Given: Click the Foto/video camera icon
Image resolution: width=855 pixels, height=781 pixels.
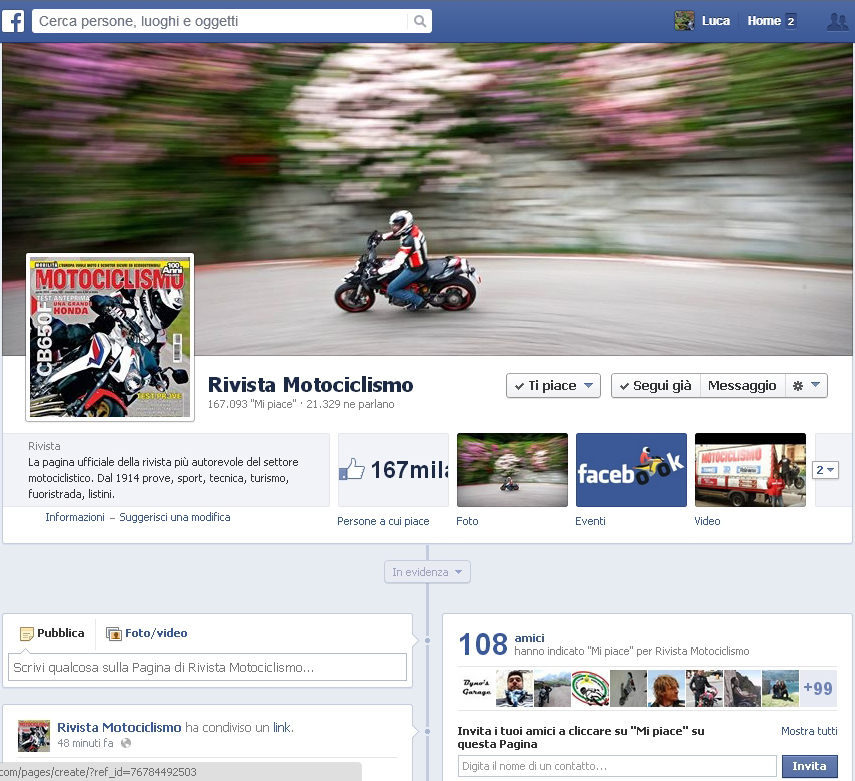Looking at the screenshot, I should [113, 634].
